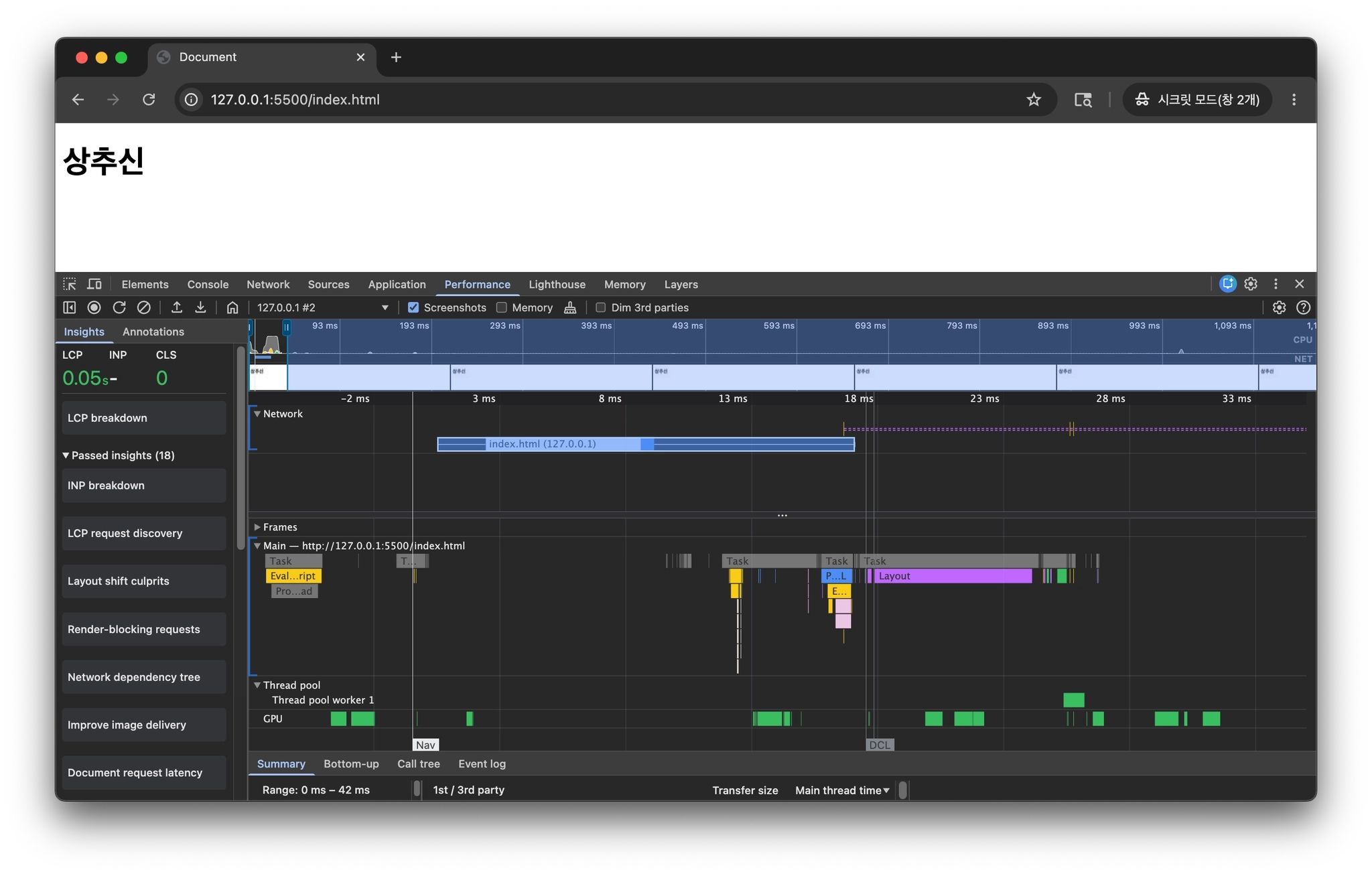
Task: Select the purple Layout event in Main track
Action: (x=953, y=576)
